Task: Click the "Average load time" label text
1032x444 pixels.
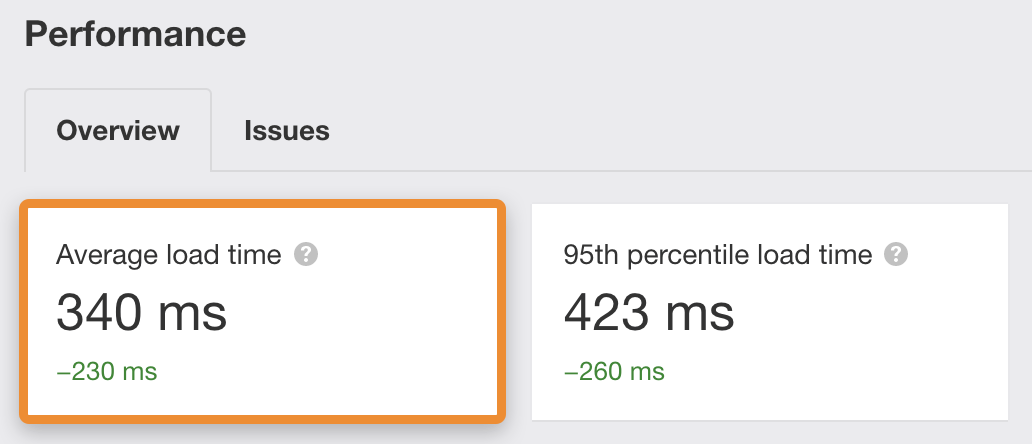Action: coord(168,255)
